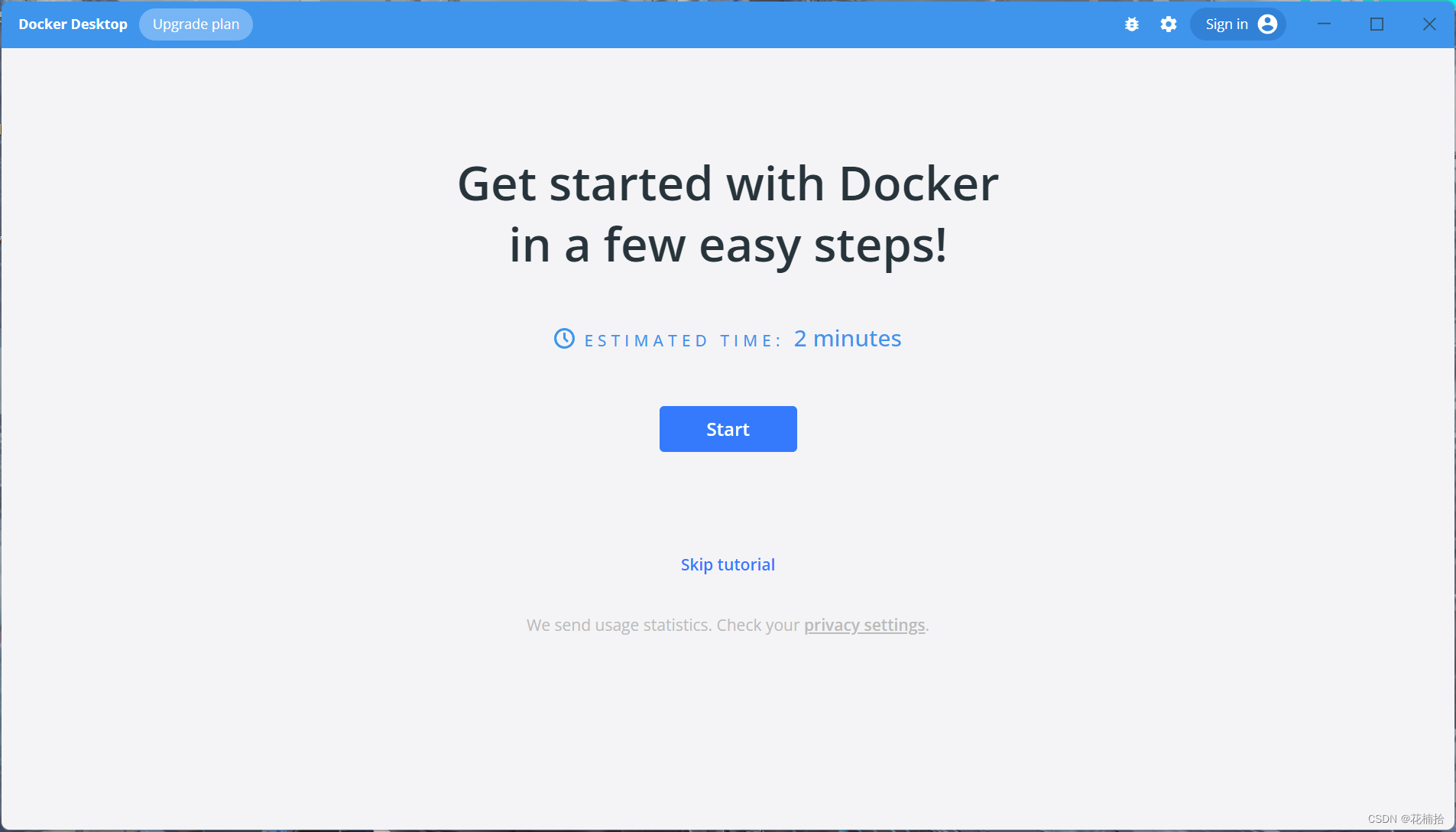
Task: Click the 'ESTIMATED TIME:' label
Action: click(683, 341)
